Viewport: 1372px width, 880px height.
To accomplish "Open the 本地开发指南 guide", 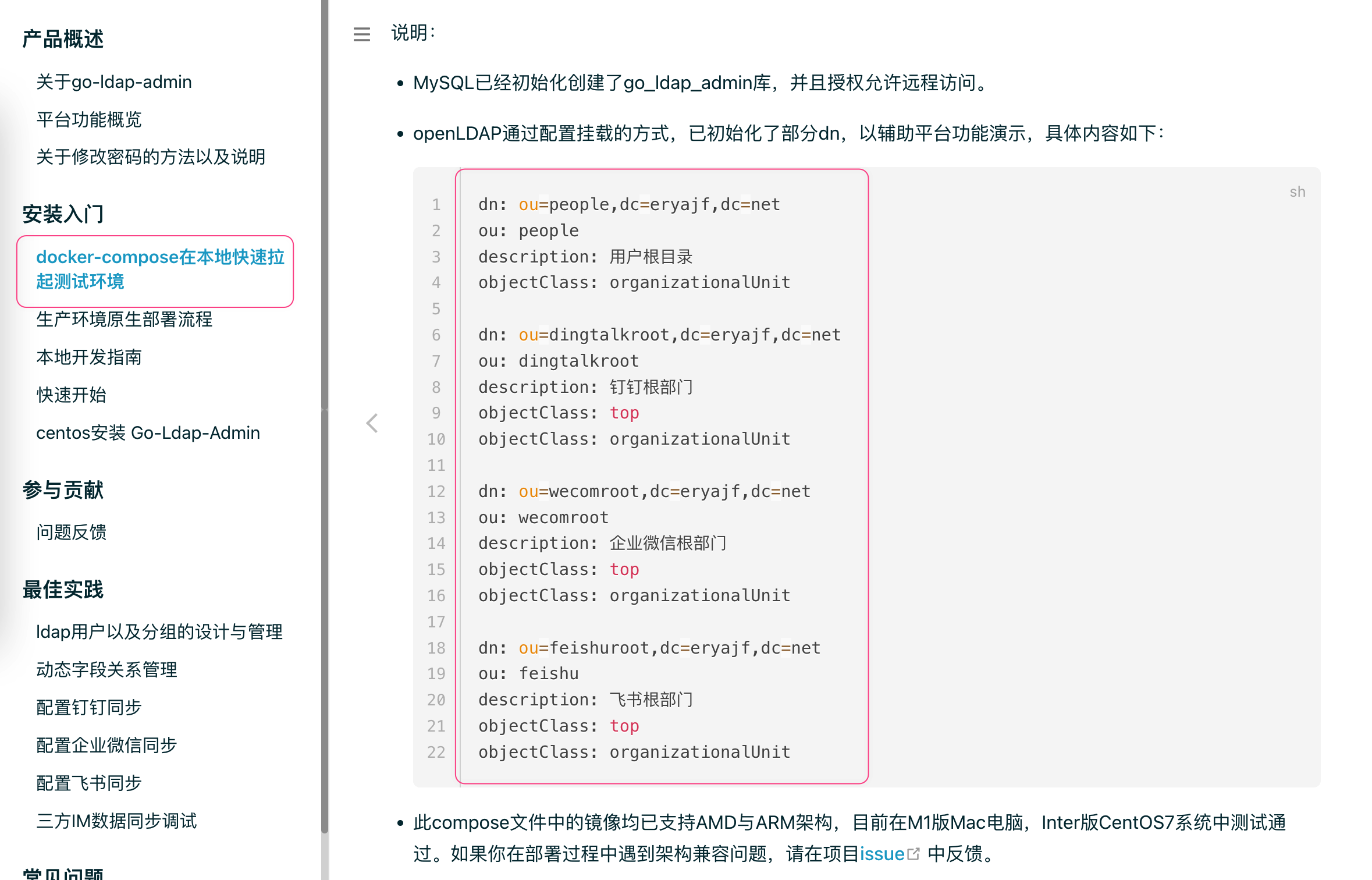I will pos(90,357).
